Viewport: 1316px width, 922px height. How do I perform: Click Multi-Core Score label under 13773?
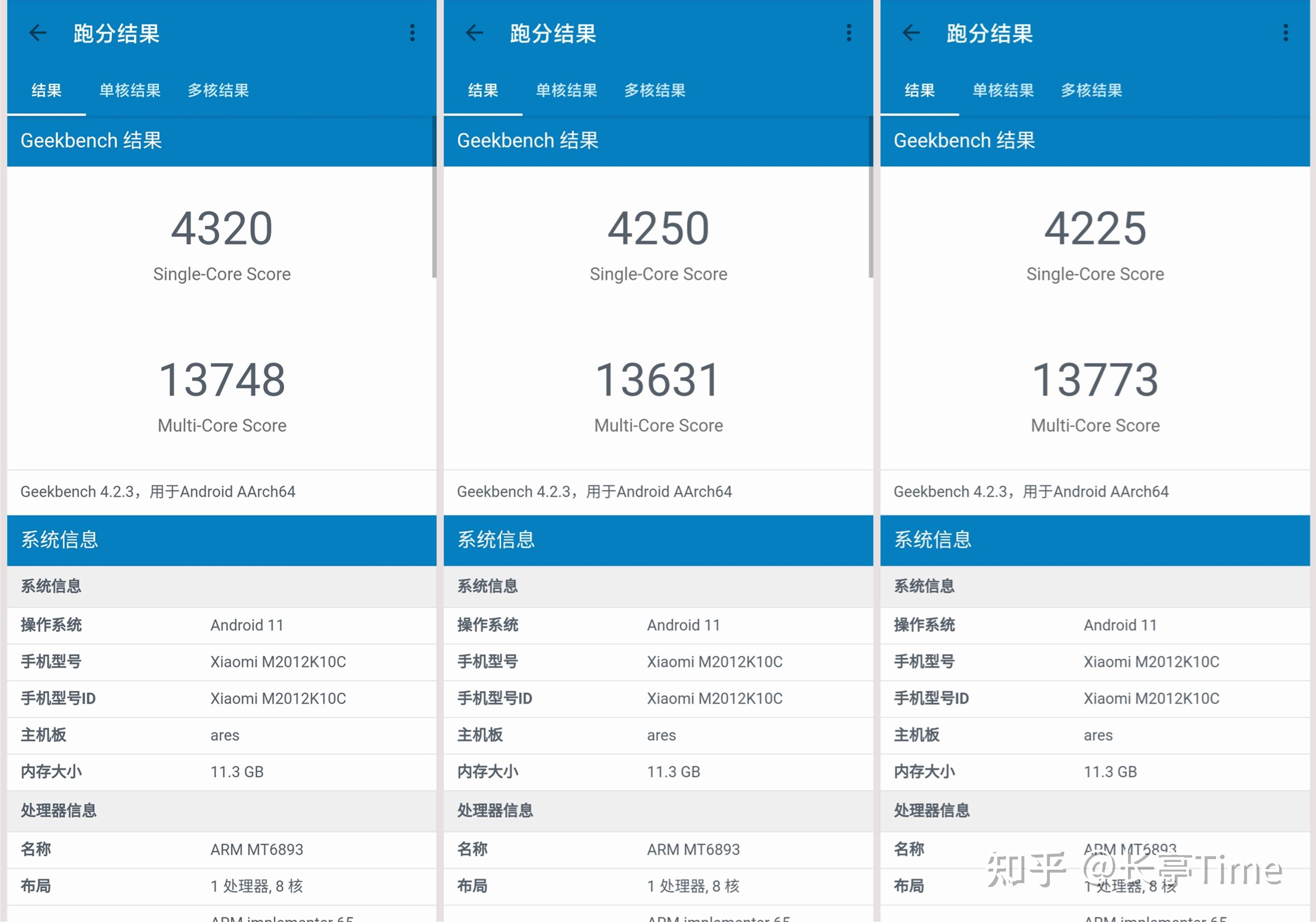pyautogui.click(x=1095, y=425)
